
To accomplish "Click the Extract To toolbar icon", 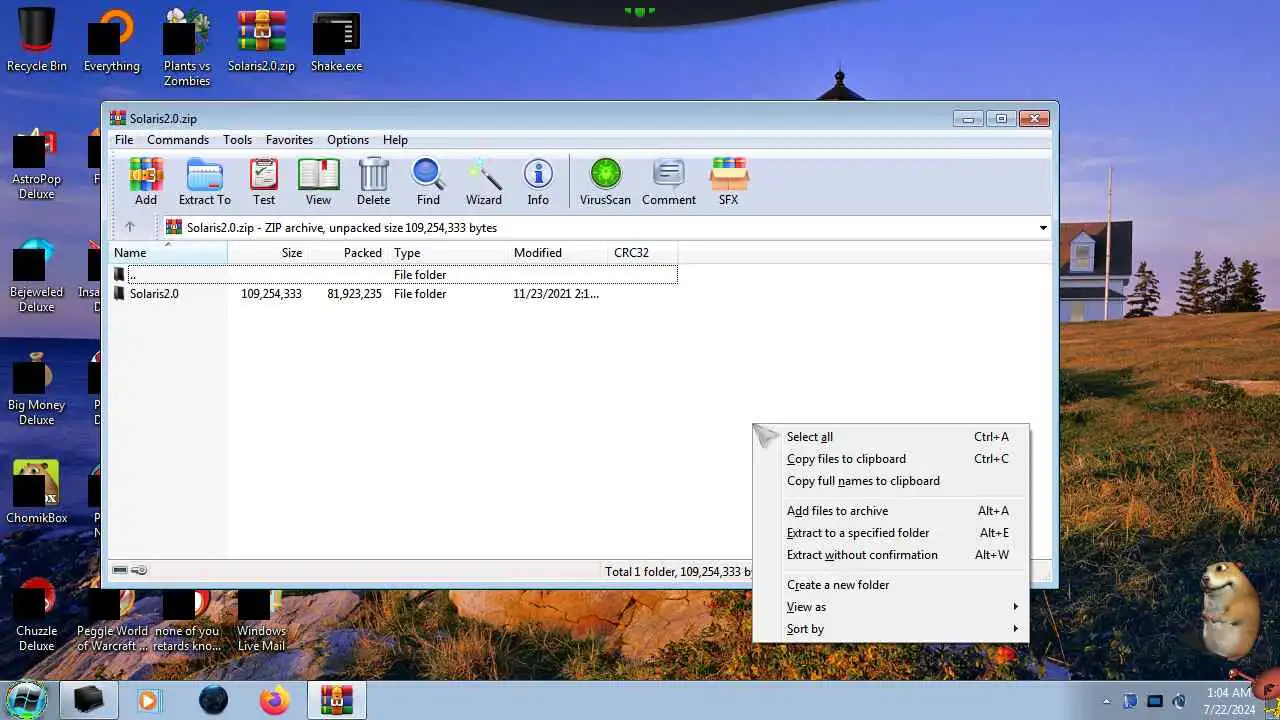I will coord(204,182).
